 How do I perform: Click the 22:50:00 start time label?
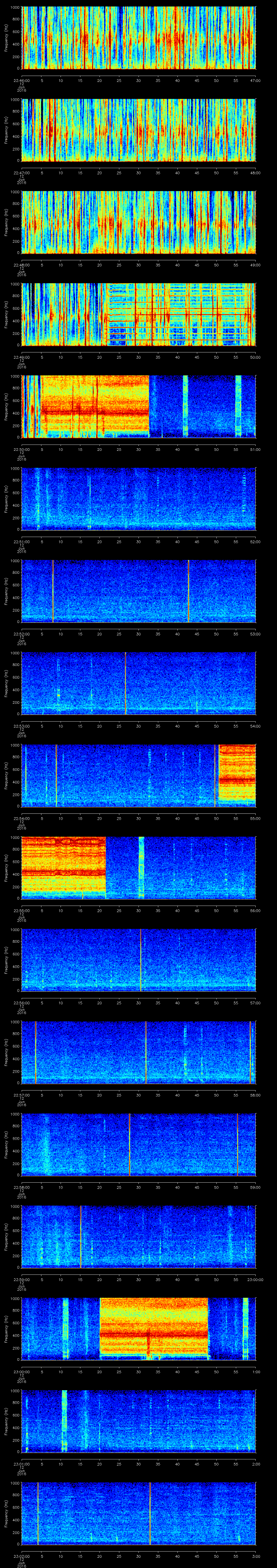pyautogui.click(x=21, y=449)
